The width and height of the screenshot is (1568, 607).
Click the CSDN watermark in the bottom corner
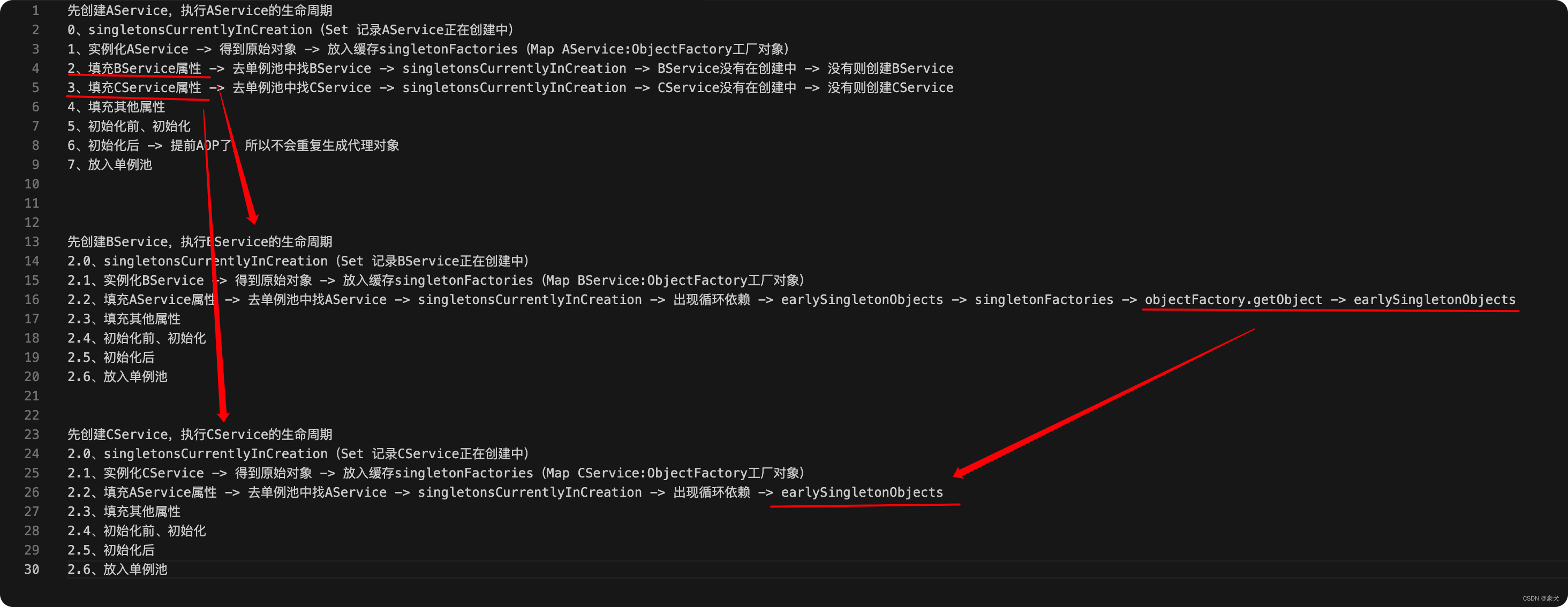pyautogui.click(x=1540, y=598)
